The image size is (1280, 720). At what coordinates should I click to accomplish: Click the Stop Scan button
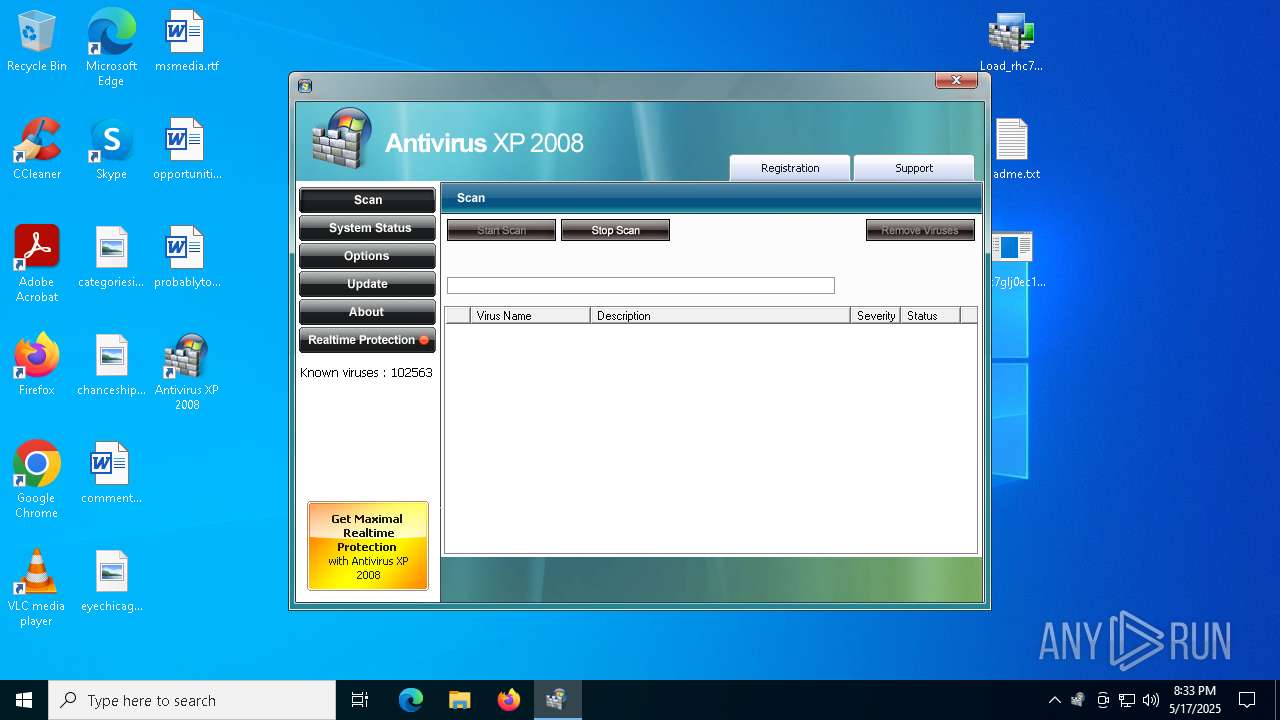pos(615,230)
